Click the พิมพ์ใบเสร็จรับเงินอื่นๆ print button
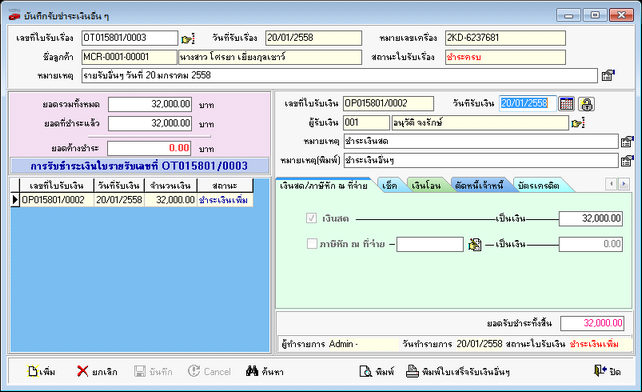The height and width of the screenshot is (392, 642). click(458, 372)
